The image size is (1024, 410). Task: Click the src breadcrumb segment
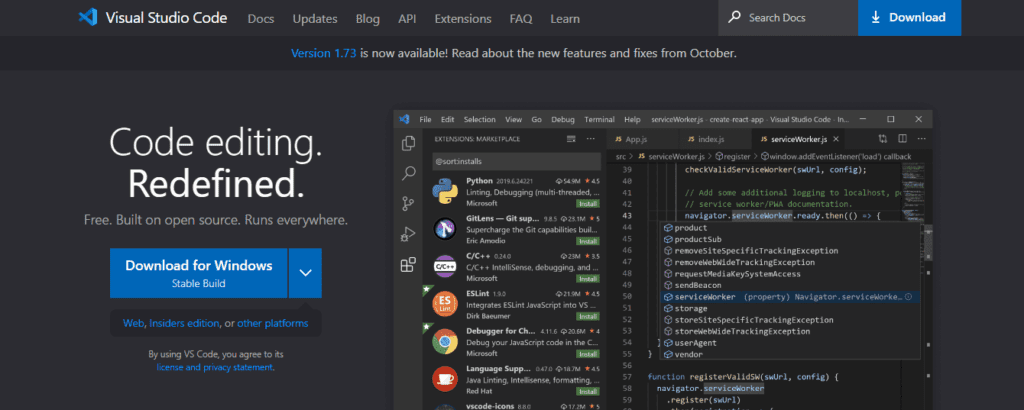point(620,157)
